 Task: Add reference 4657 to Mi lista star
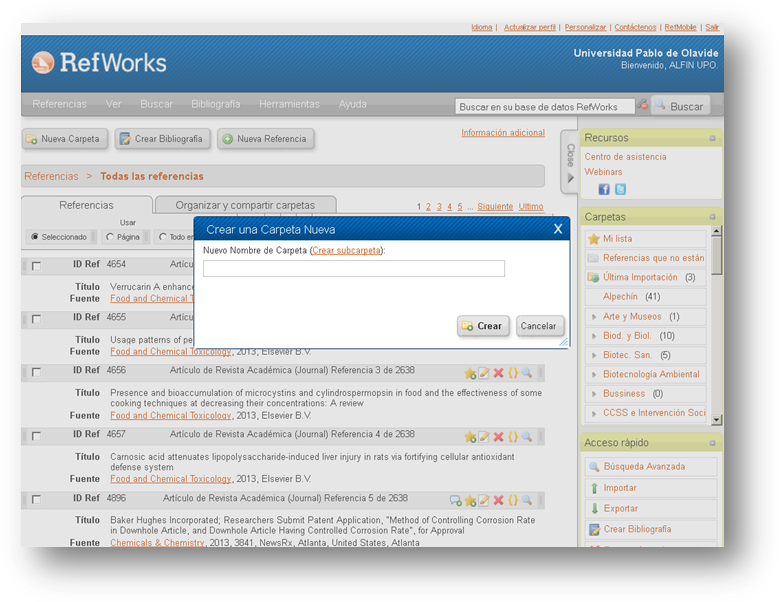470,437
